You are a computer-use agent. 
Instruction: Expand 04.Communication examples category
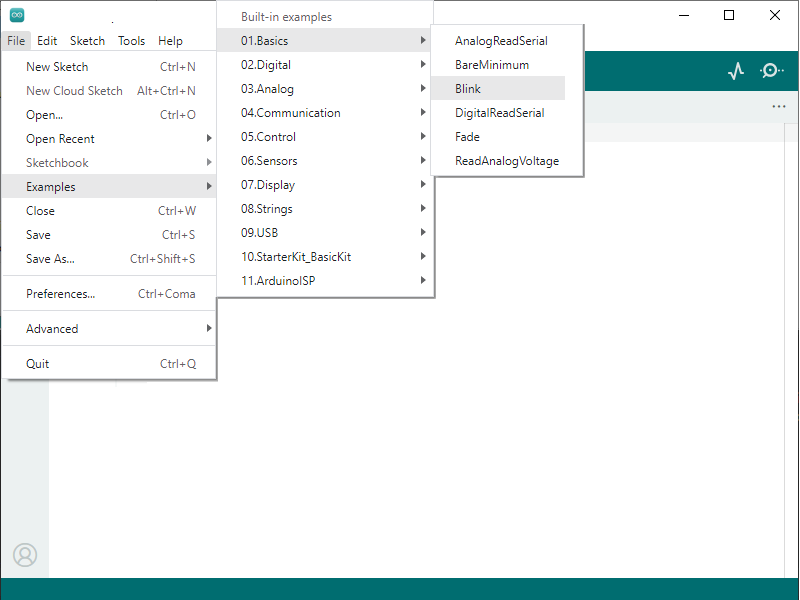(326, 113)
